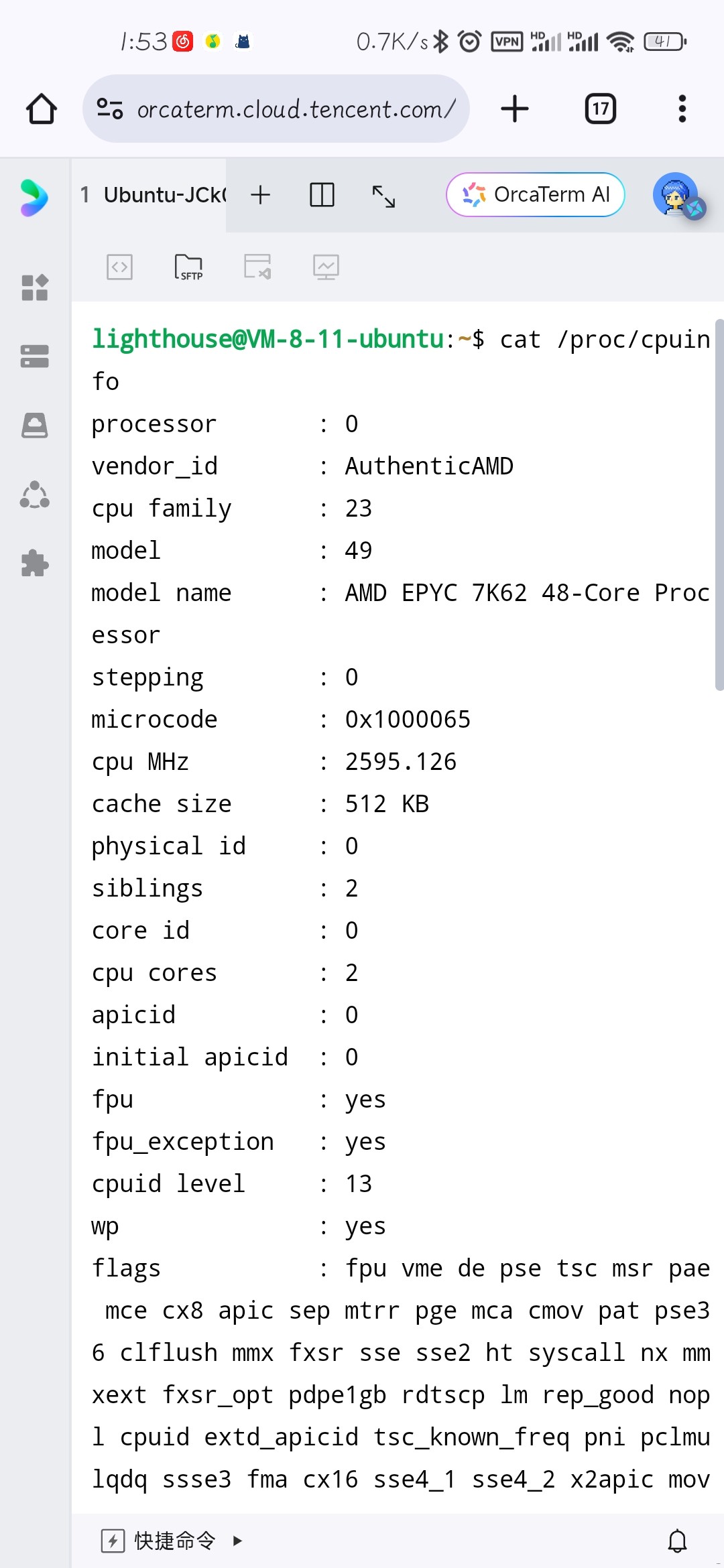
Task: Switch to the Ubuntu-JCk terminal tab
Action: pyautogui.click(x=153, y=195)
